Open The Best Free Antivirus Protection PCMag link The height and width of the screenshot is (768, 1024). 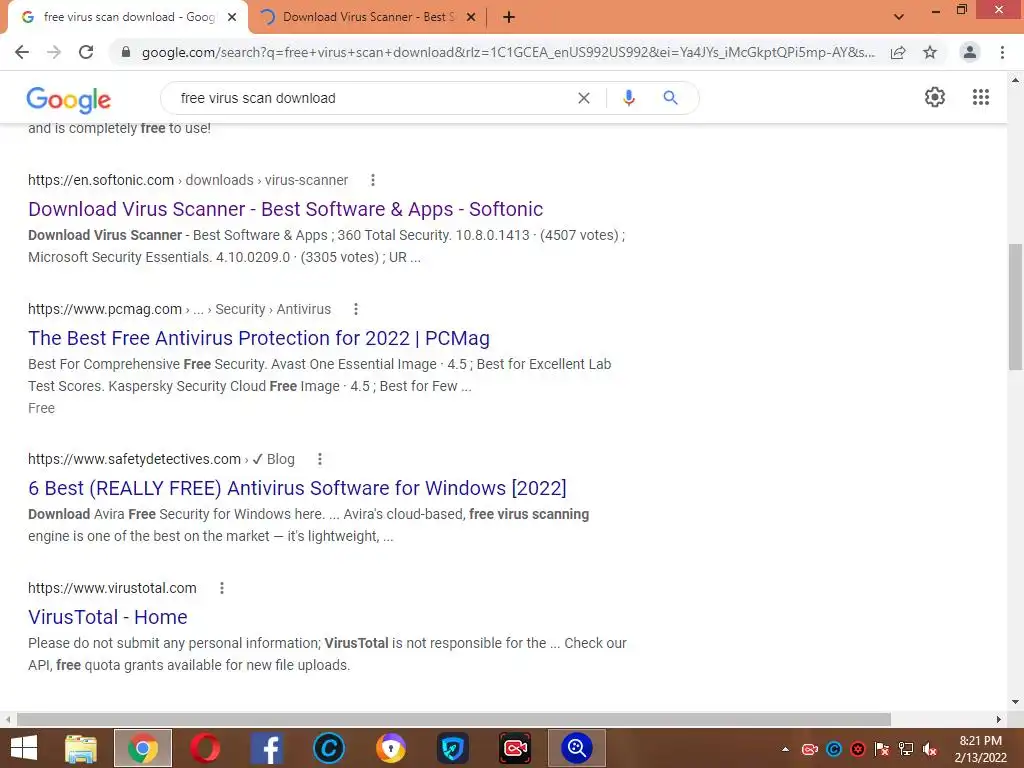pyautogui.click(x=259, y=338)
